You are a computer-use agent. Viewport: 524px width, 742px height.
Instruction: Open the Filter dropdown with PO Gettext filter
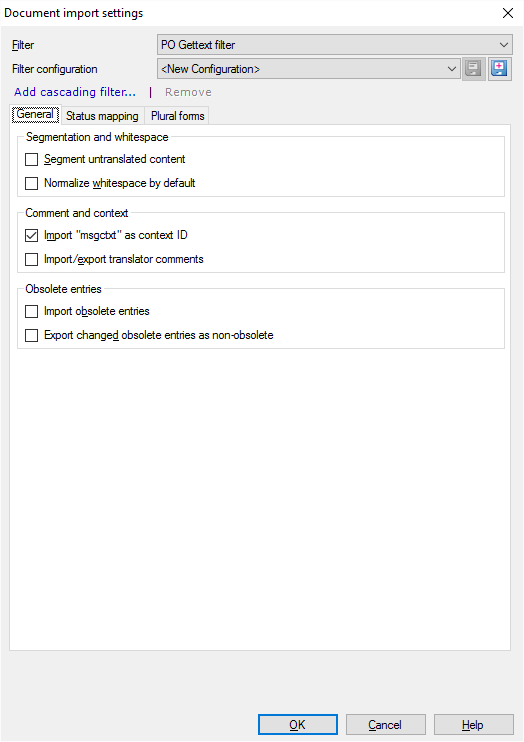[334, 45]
